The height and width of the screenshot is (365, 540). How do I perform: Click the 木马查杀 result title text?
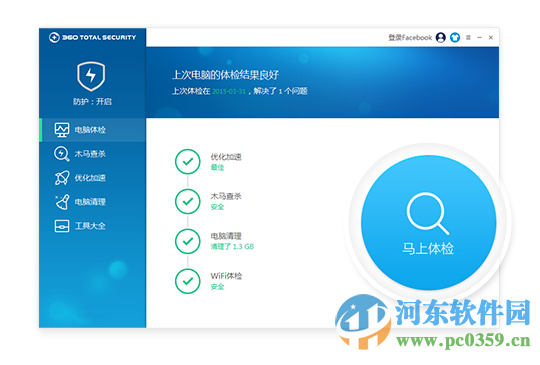click(226, 196)
